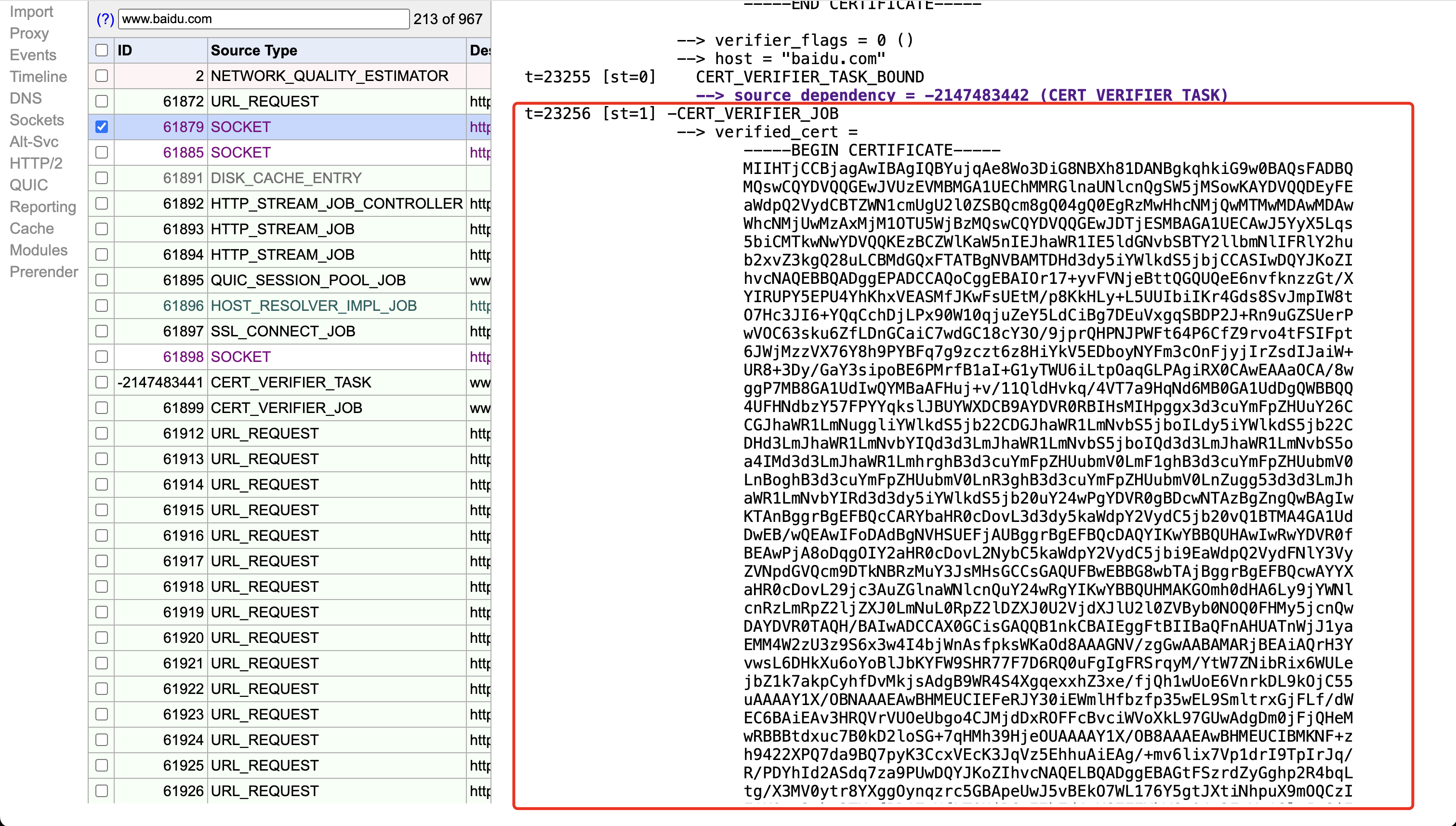This screenshot has width=1456, height=826.
Task: Open the QUIC sidebar tab
Action: pyautogui.click(x=28, y=185)
